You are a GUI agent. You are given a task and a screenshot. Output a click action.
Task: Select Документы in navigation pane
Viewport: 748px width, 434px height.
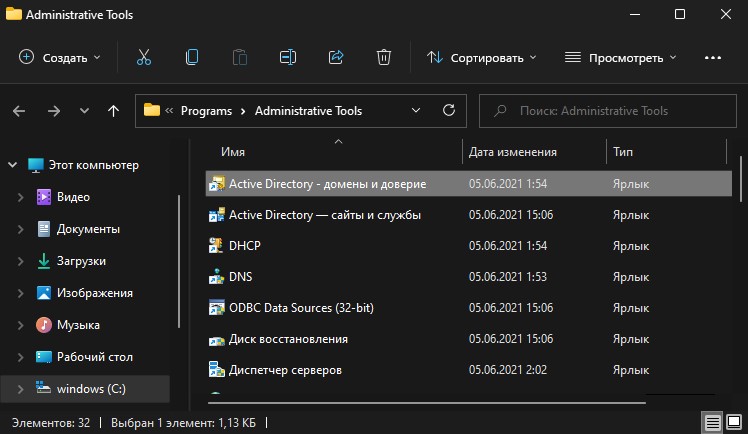pos(88,229)
